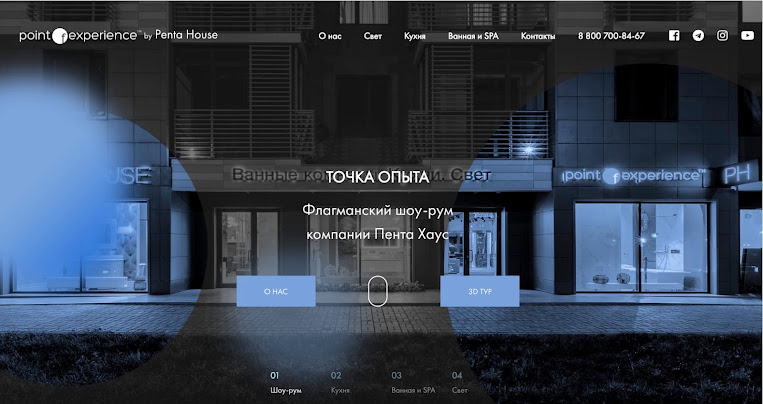Select slide 03 Ванная и SPA
Viewport: 763px width, 404px height.
[x=413, y=383]
